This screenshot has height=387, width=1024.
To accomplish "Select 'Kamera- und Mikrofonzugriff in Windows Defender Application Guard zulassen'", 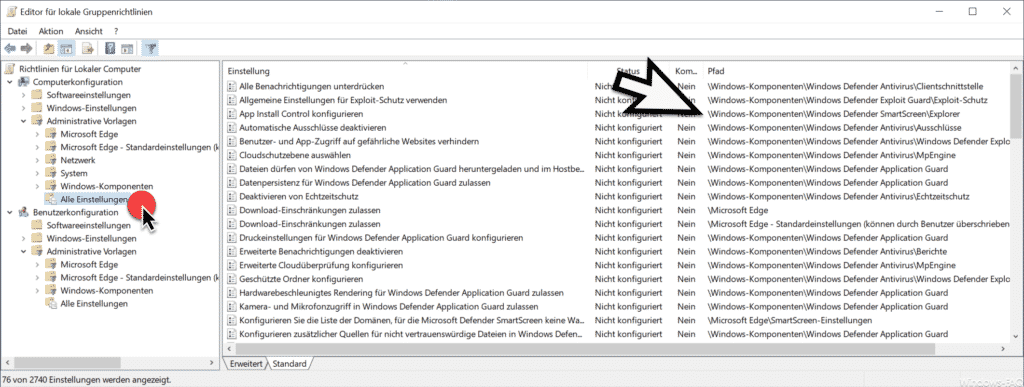I will pyautogui.click(x=389, y=306).
